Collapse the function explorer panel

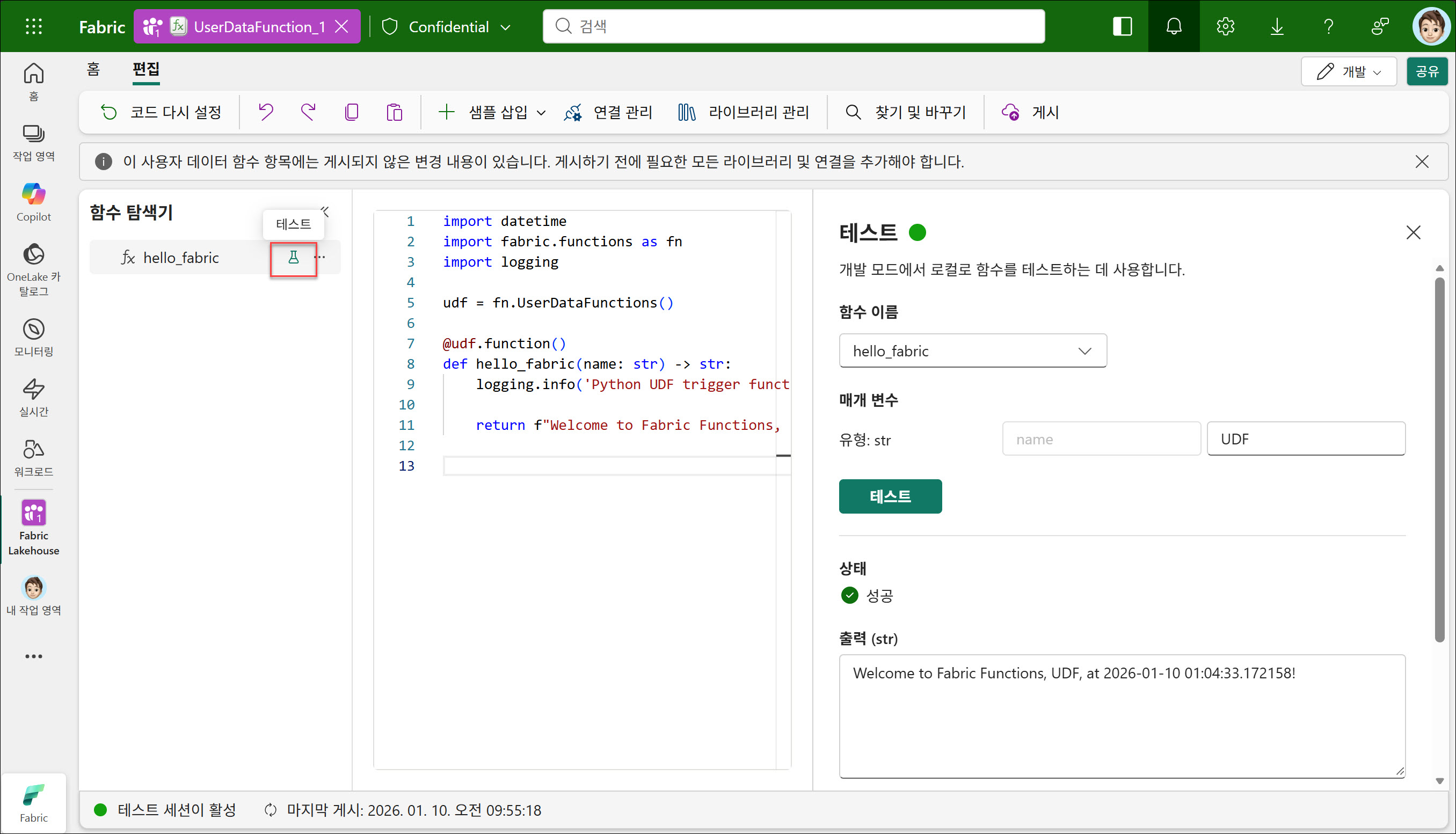[x=325, y=211]
